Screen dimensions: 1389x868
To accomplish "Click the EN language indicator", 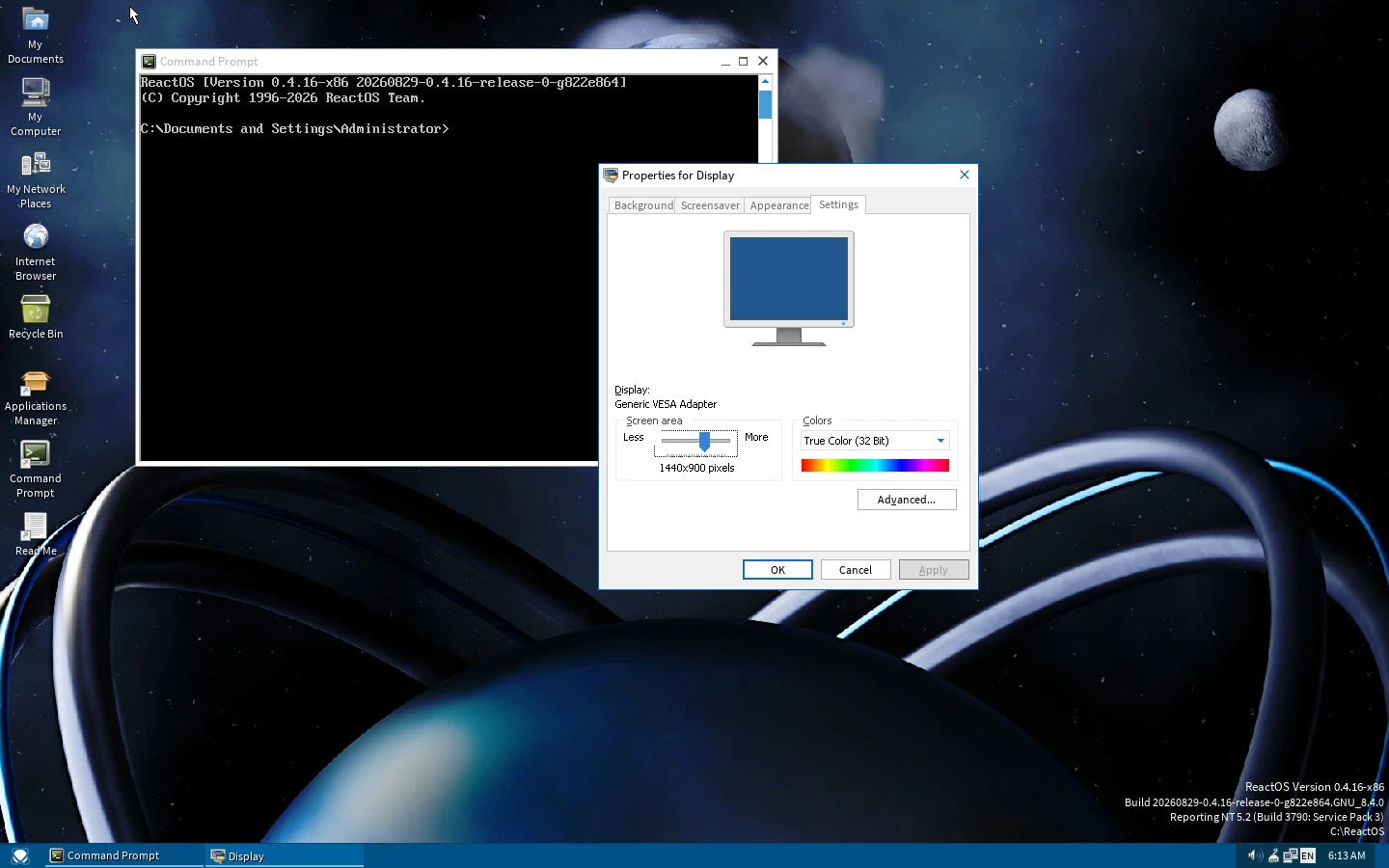I will tap(1308, 855).
